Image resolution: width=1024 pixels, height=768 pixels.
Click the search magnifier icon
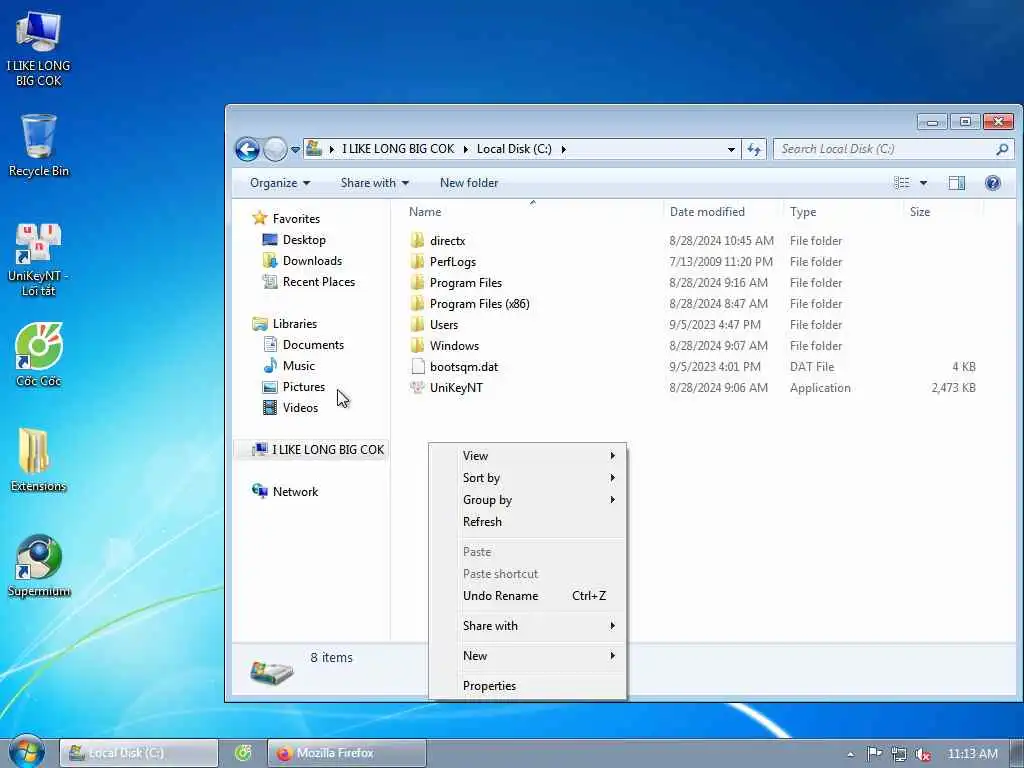1002,150
